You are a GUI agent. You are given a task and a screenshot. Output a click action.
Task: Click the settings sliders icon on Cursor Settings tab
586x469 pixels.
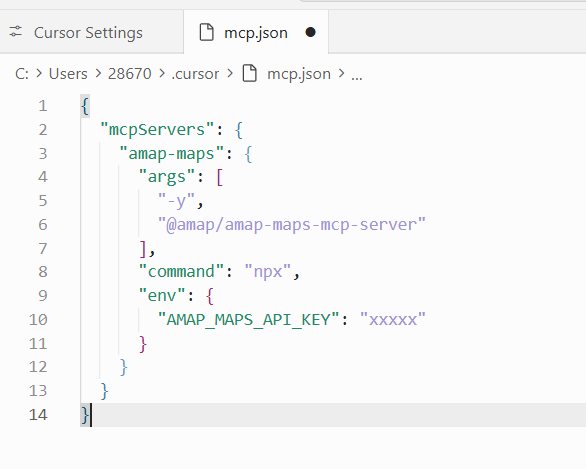[x=16, y=31]
